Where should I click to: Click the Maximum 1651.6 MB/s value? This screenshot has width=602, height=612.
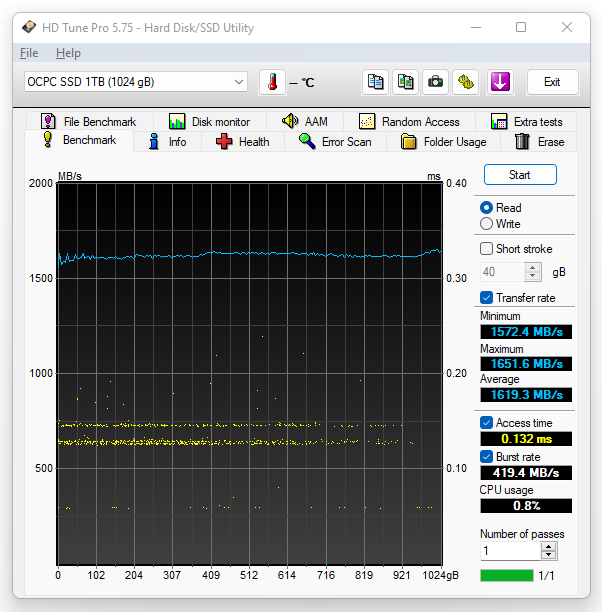526,364
